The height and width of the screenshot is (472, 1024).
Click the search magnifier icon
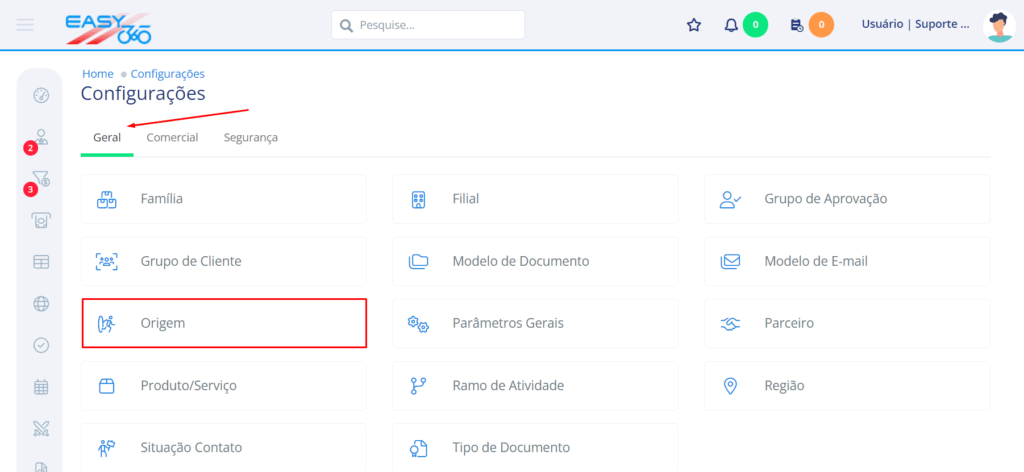tap(346, 25)
